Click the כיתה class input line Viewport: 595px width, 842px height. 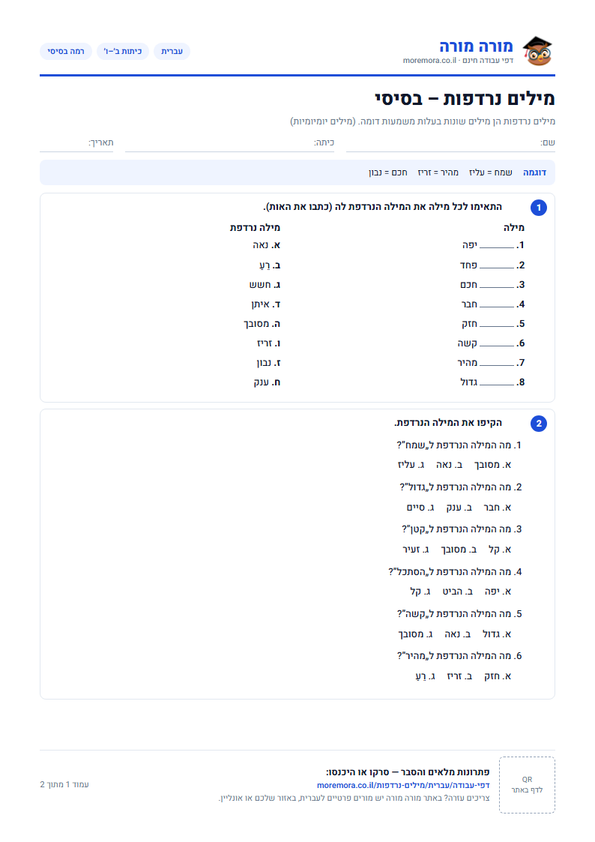[230, 143]
